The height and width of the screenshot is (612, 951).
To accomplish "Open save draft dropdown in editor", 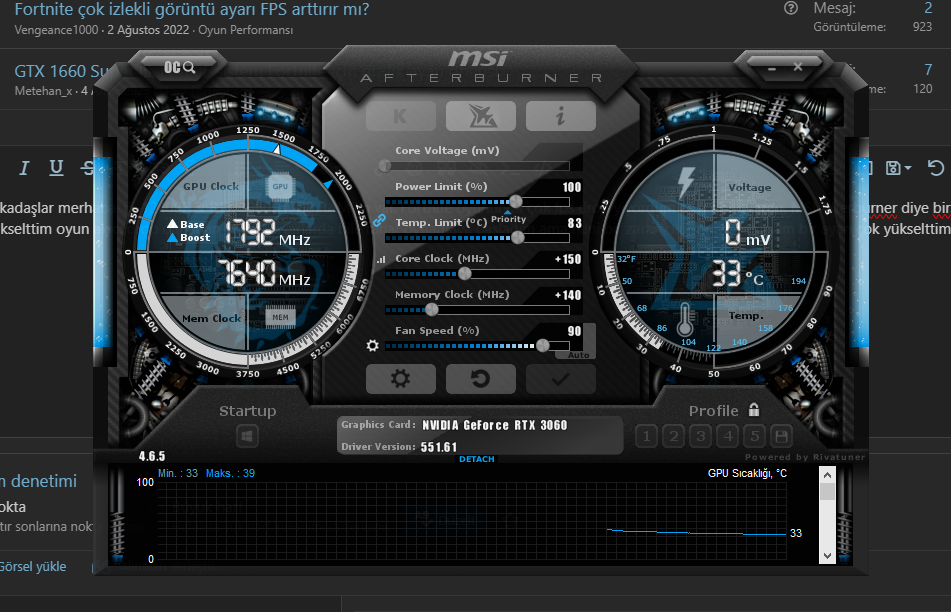I will tap(898, 168).
